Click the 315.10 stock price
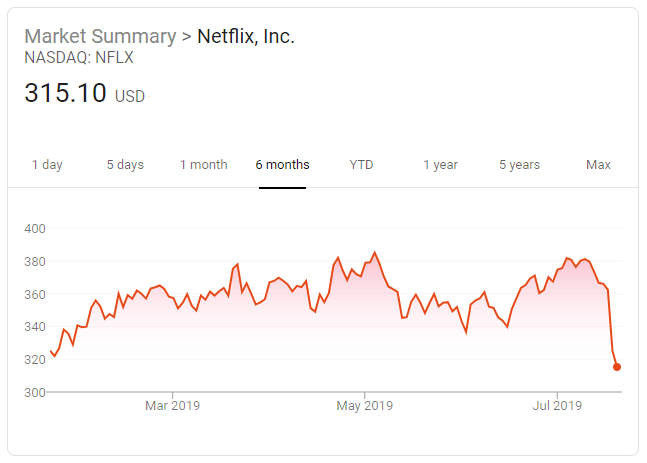This screenshot has width=647, height=463. [66, 95]
